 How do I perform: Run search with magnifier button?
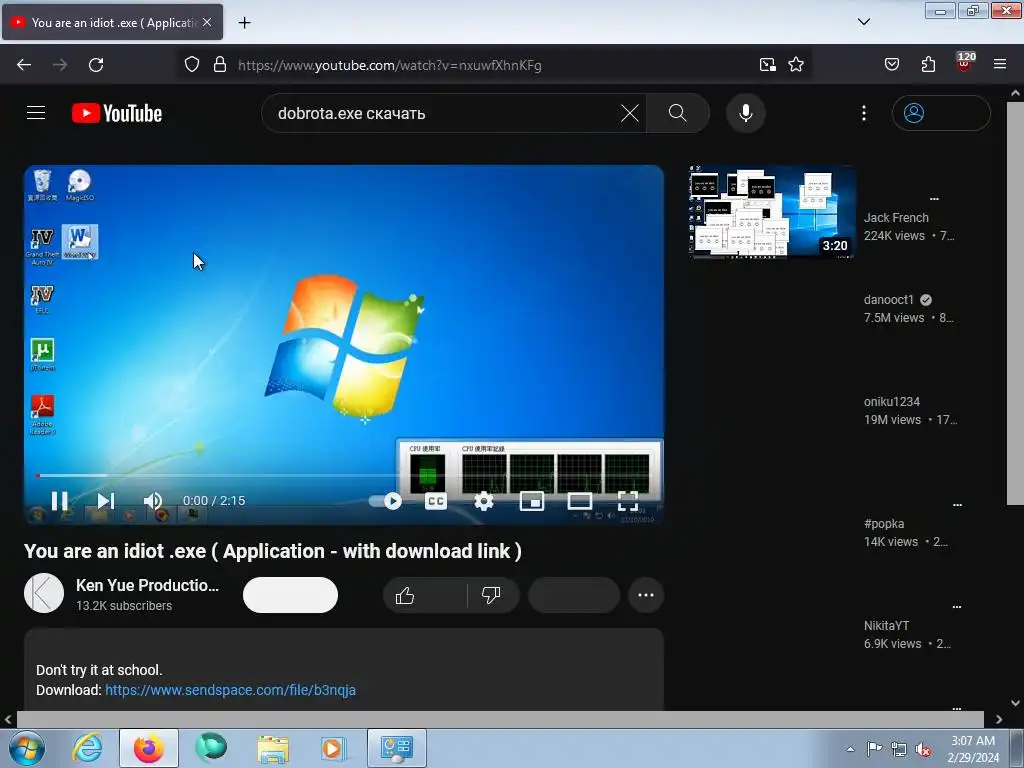click(678, 113)
